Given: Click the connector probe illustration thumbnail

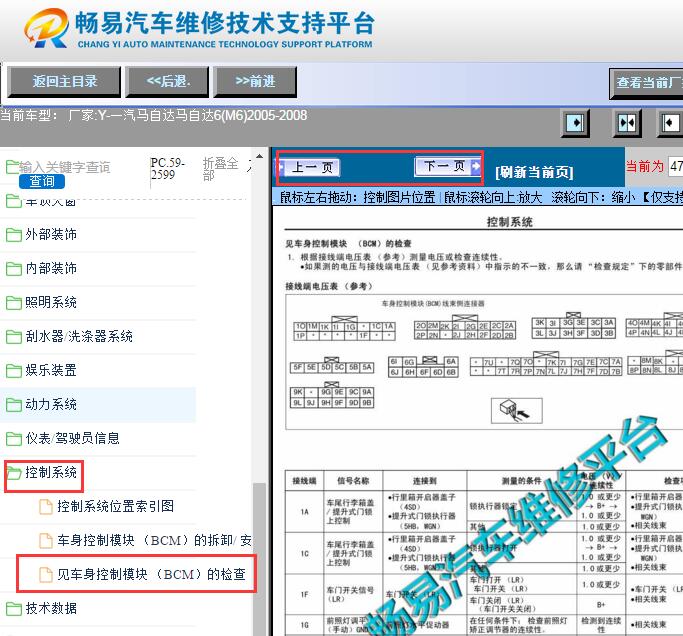Looking at the screenshot, I should (x=517, y=410).
